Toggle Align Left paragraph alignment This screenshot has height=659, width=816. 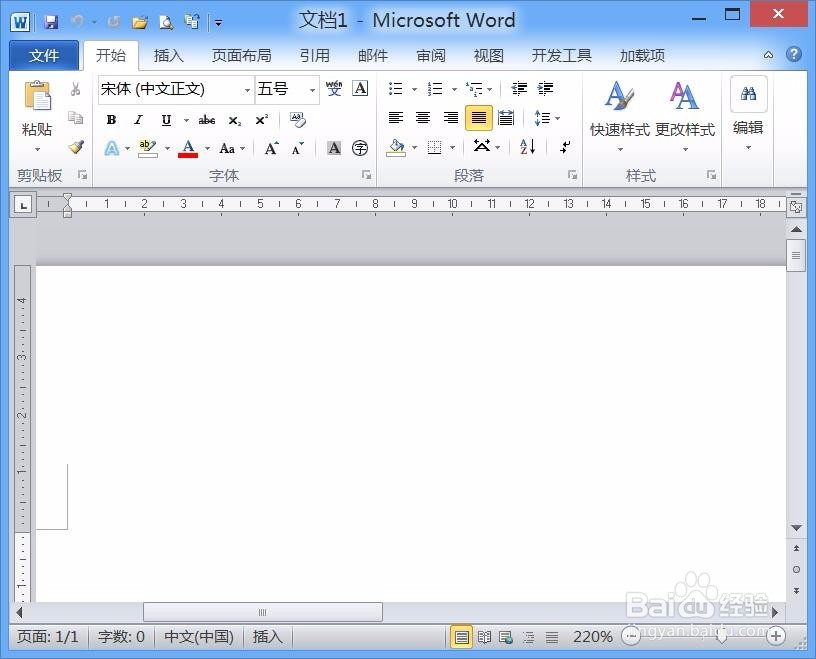pyautogui.click(x=396, y=118)
